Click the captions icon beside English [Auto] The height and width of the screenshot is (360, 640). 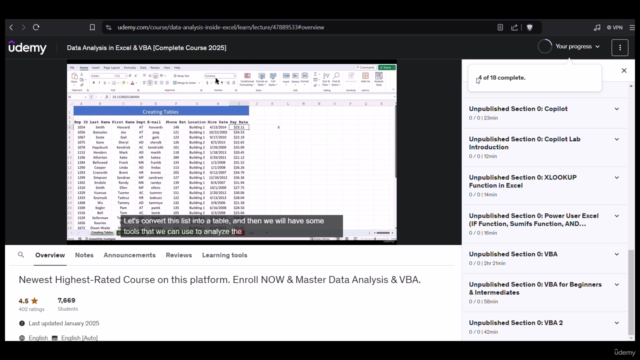(55, 338)
